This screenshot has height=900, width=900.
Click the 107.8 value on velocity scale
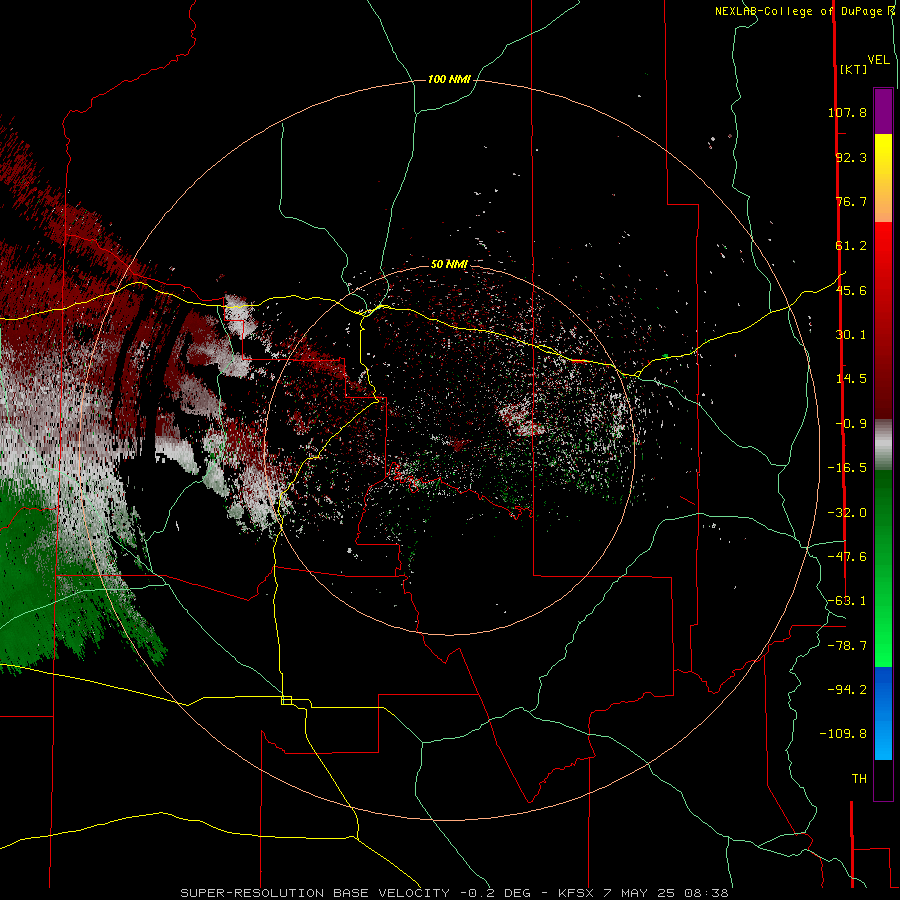pyautogui.click(x=847, y=112)
